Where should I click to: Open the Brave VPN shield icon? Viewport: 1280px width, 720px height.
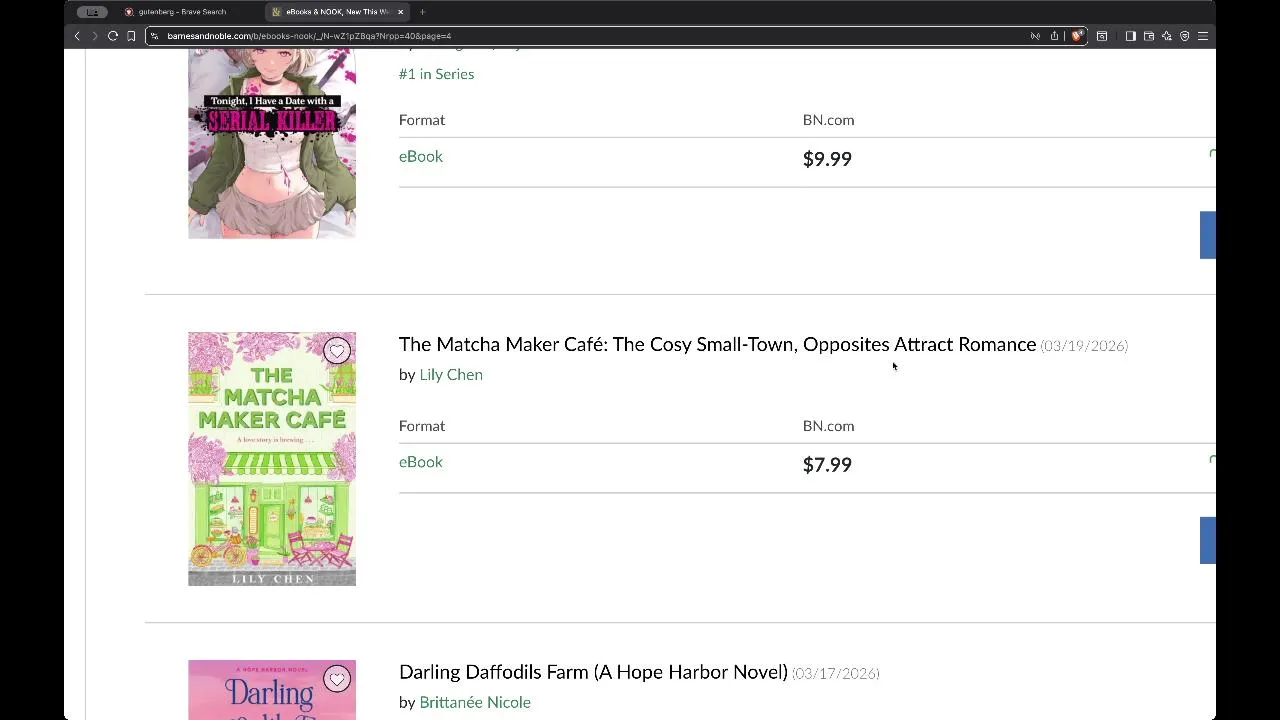tap(1185, 36)
